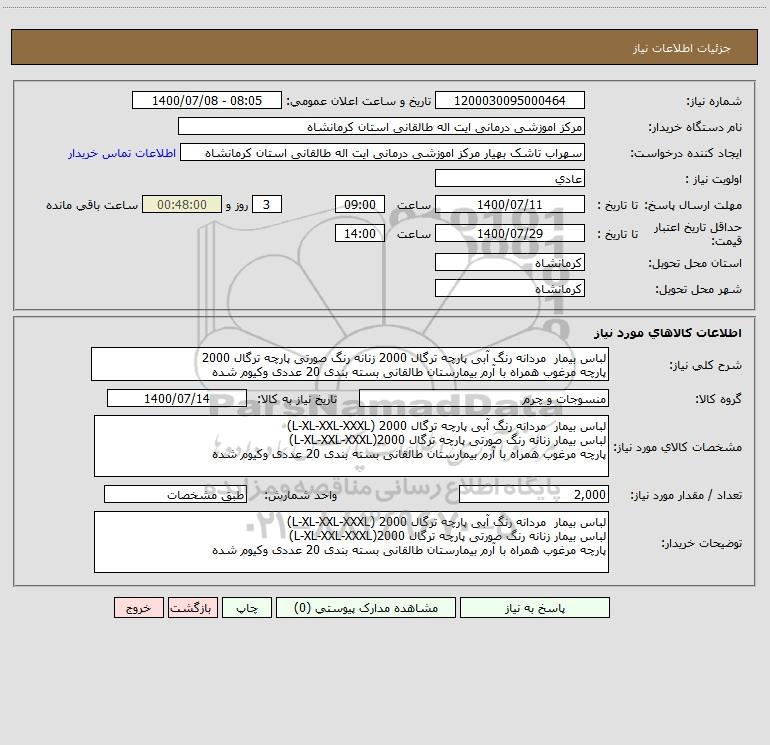Viewport: 770px width, 745px height.
Task: Click the شرح کلی نیاز description box
Action: (350, 364)
